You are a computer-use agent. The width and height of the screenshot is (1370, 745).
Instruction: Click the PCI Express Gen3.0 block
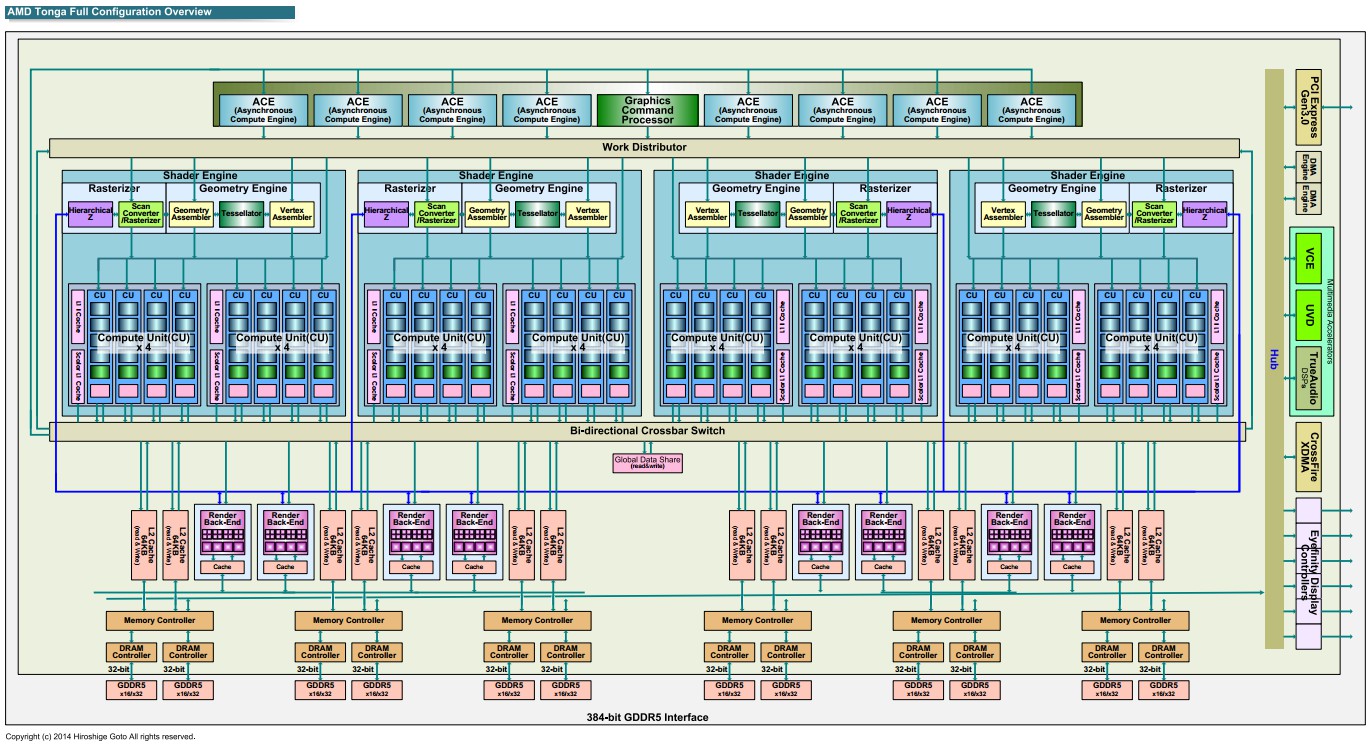click(1307, 106)
